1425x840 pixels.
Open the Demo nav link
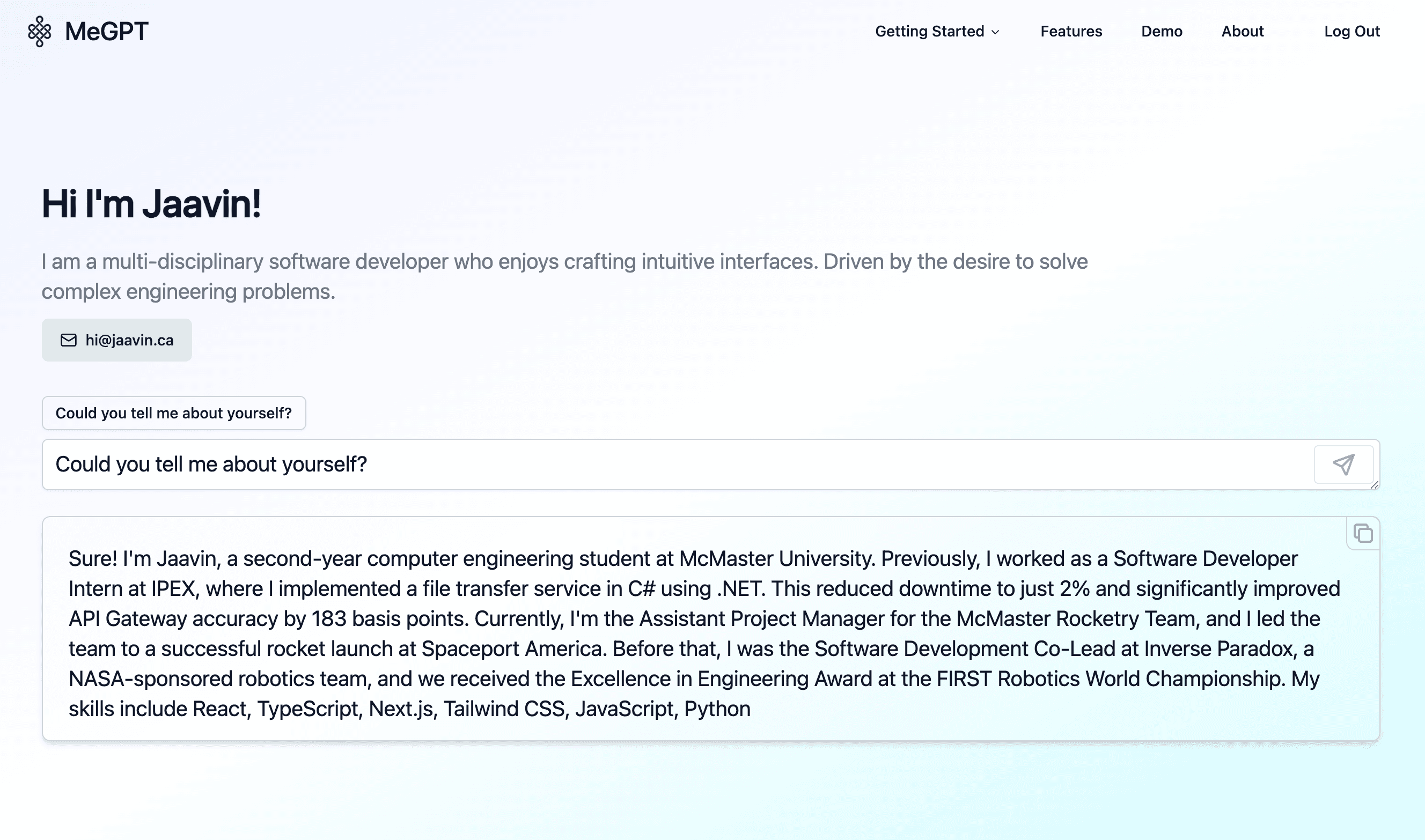(1161, 31)
